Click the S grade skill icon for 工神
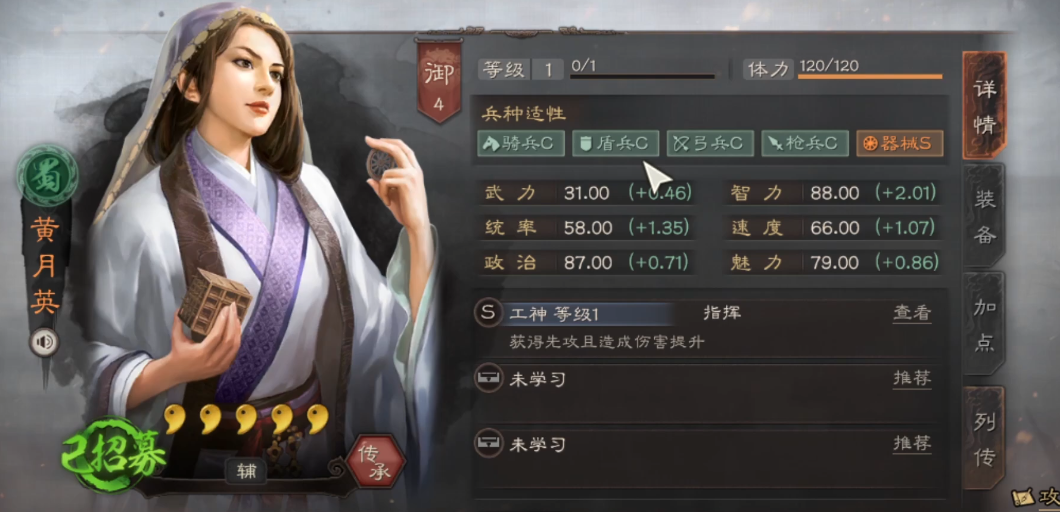Screen dimensions: 1060x512 pos(488,314)
